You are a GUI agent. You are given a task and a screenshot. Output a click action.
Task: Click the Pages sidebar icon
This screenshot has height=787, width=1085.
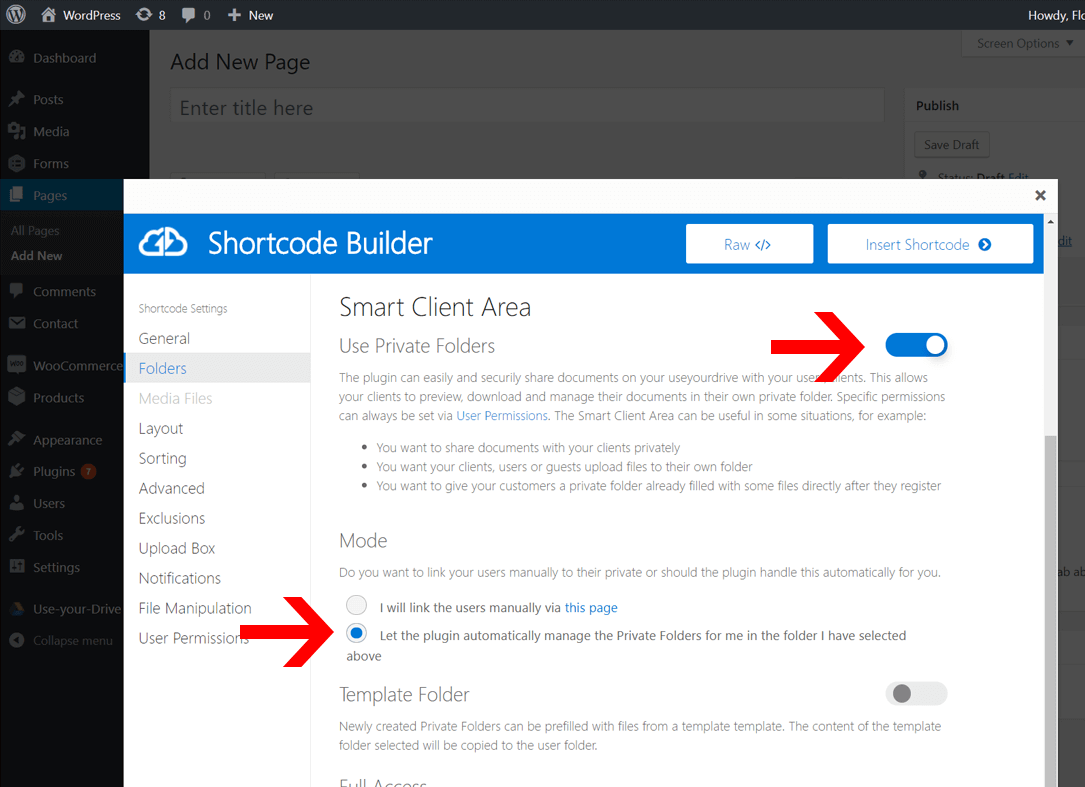[x=17, y=195]
